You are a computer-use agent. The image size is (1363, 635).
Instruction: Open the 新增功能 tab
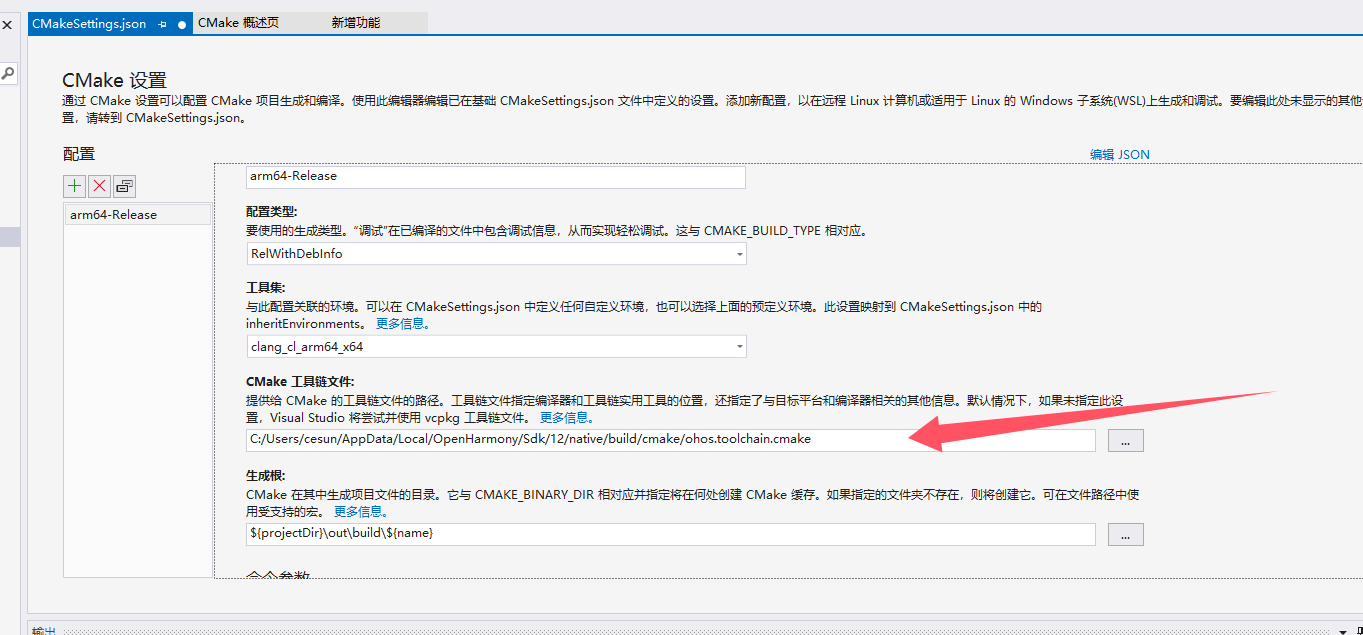pyautogui.click(x=356, y=23)
